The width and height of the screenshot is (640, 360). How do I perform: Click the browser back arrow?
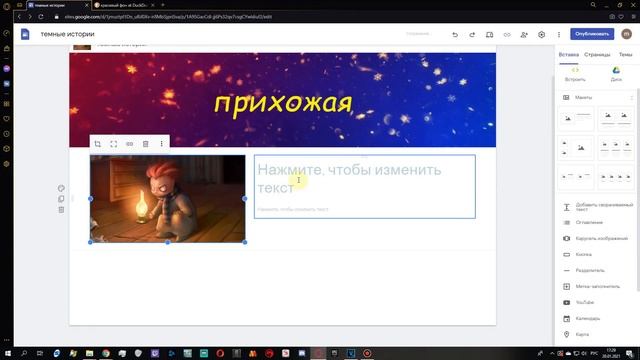(19, 17)
